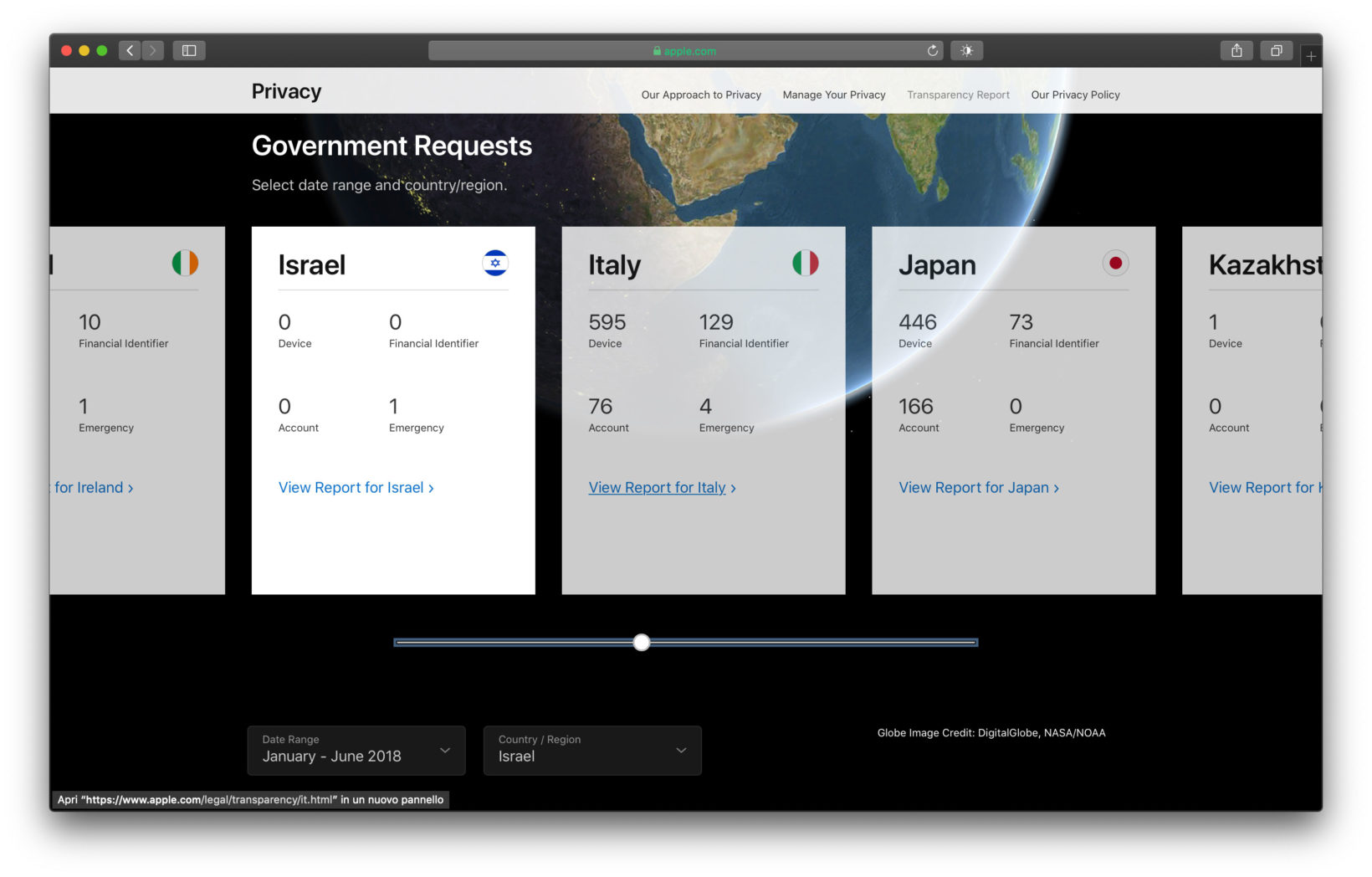Click Italy's 129 Financial Identifier count

coord(716,323)
